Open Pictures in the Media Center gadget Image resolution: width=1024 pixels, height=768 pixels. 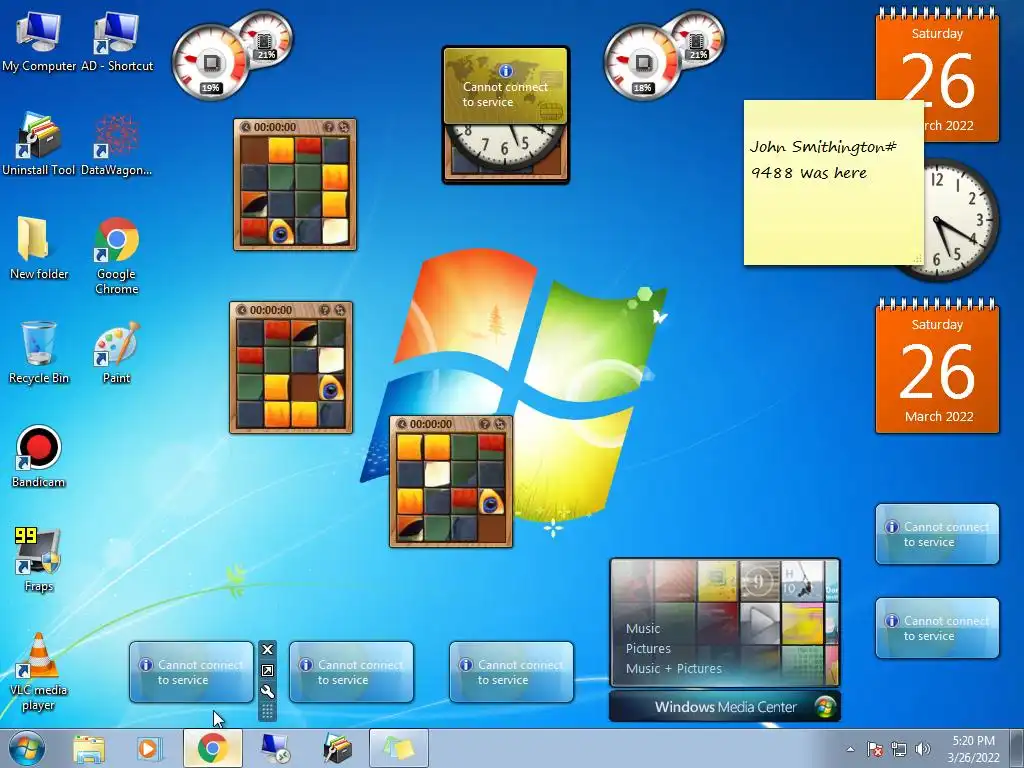tap(648, 648)
